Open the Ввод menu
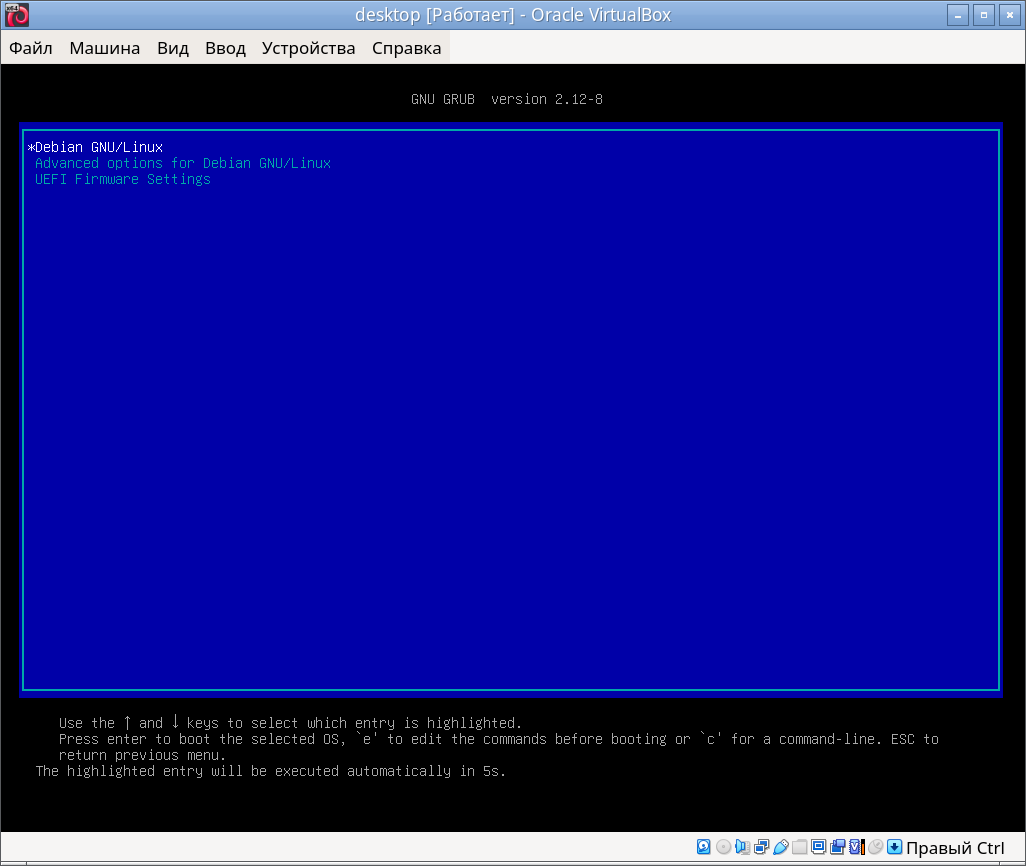Image resolution: width=1026 pixels, height=866 pixels. 225,48
